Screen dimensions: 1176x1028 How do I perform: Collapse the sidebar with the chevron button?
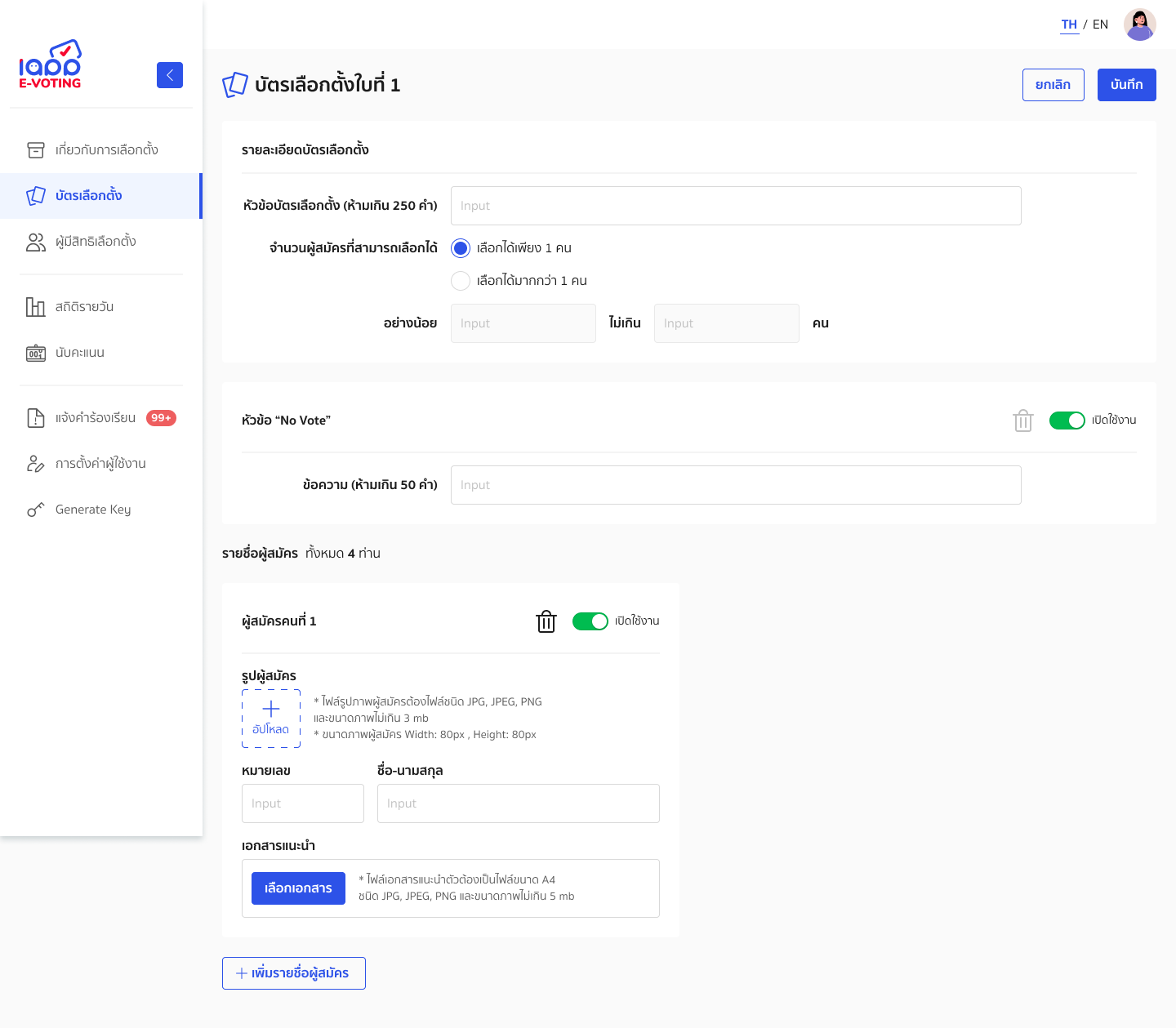[170, 75]
